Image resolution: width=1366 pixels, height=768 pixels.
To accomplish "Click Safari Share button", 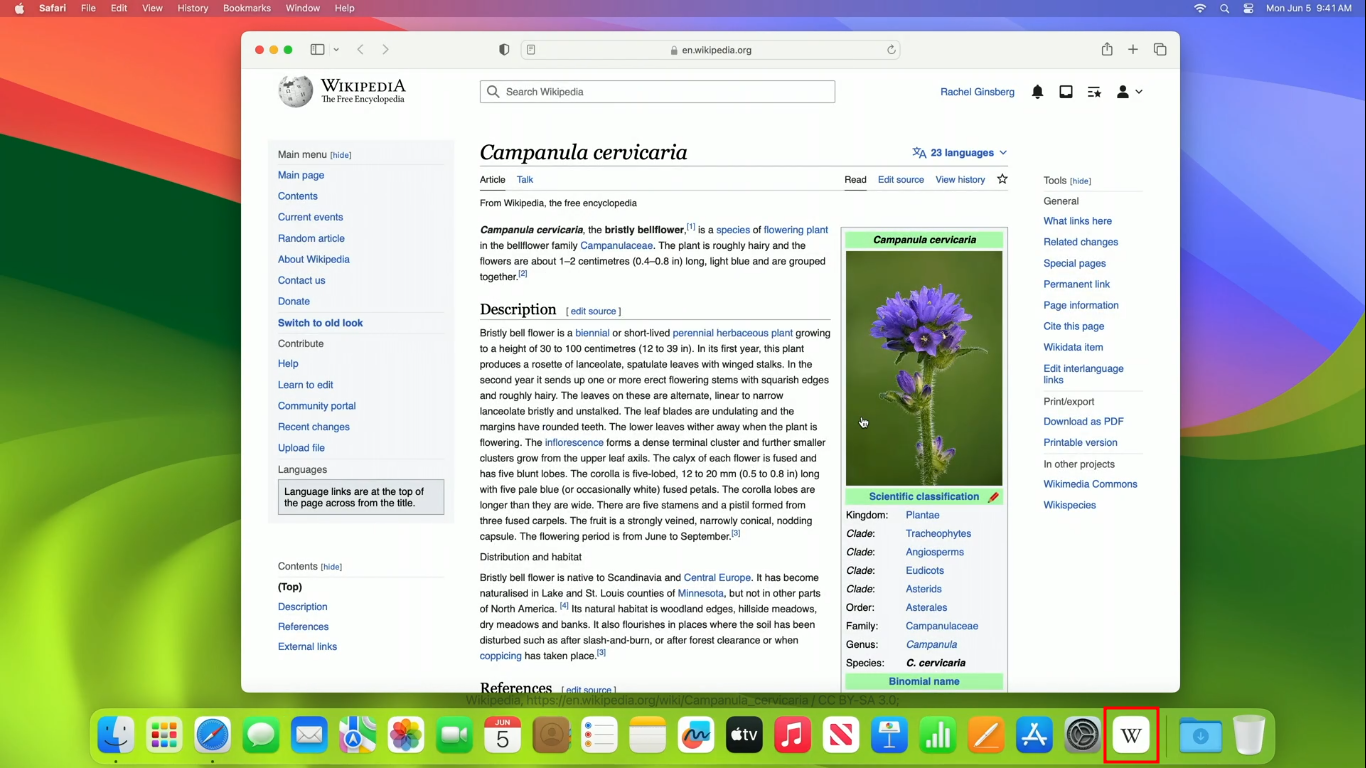I will click(1107, 49).
